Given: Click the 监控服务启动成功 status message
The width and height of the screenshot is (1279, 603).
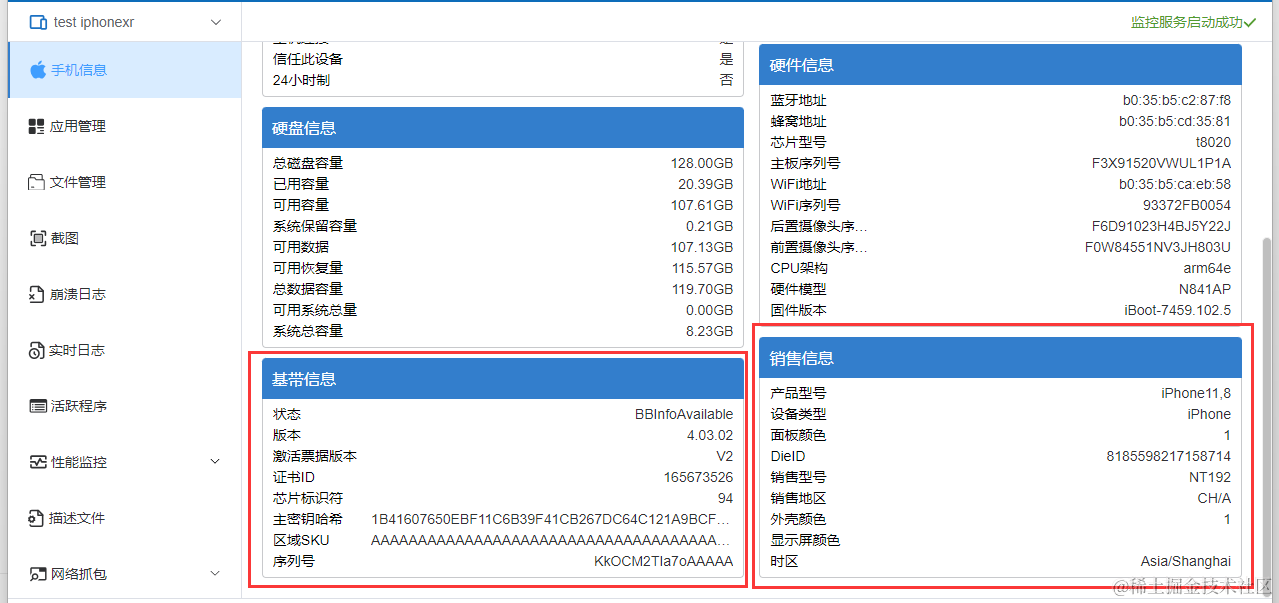Looking at the screenshot, I should [x=1187, y=22].
